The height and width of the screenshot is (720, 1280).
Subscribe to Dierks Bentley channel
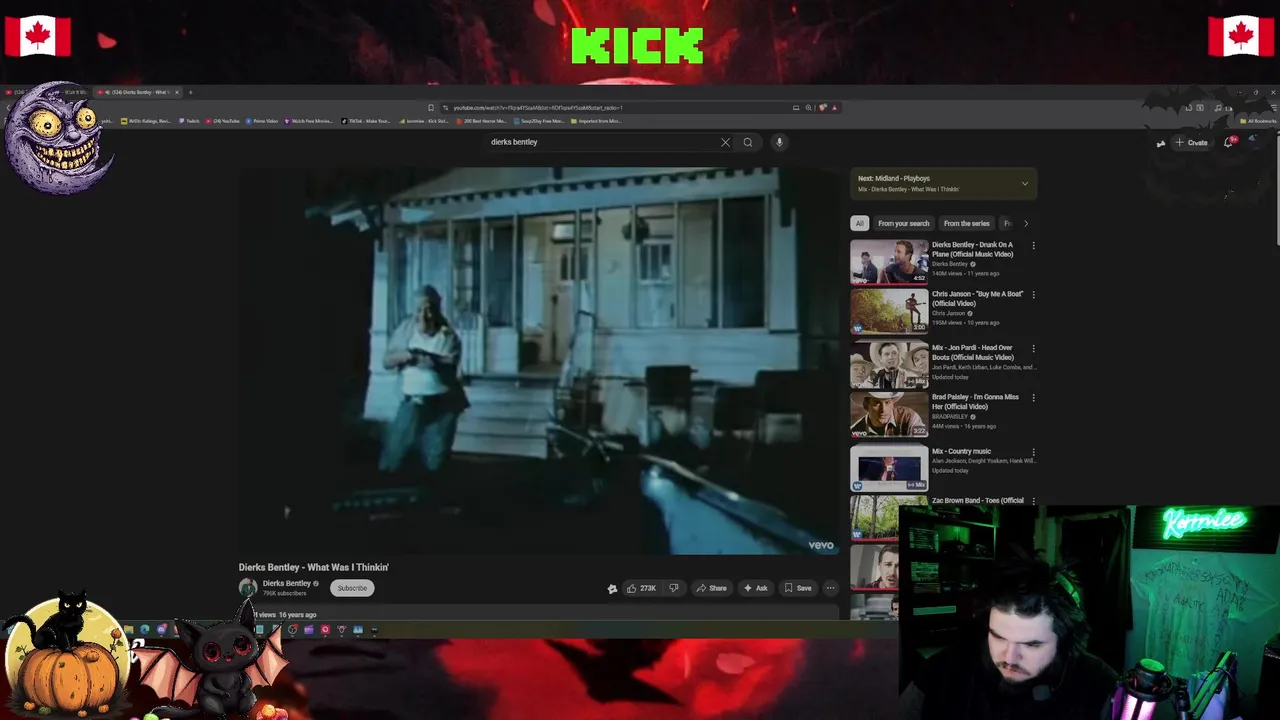[352, 588]
